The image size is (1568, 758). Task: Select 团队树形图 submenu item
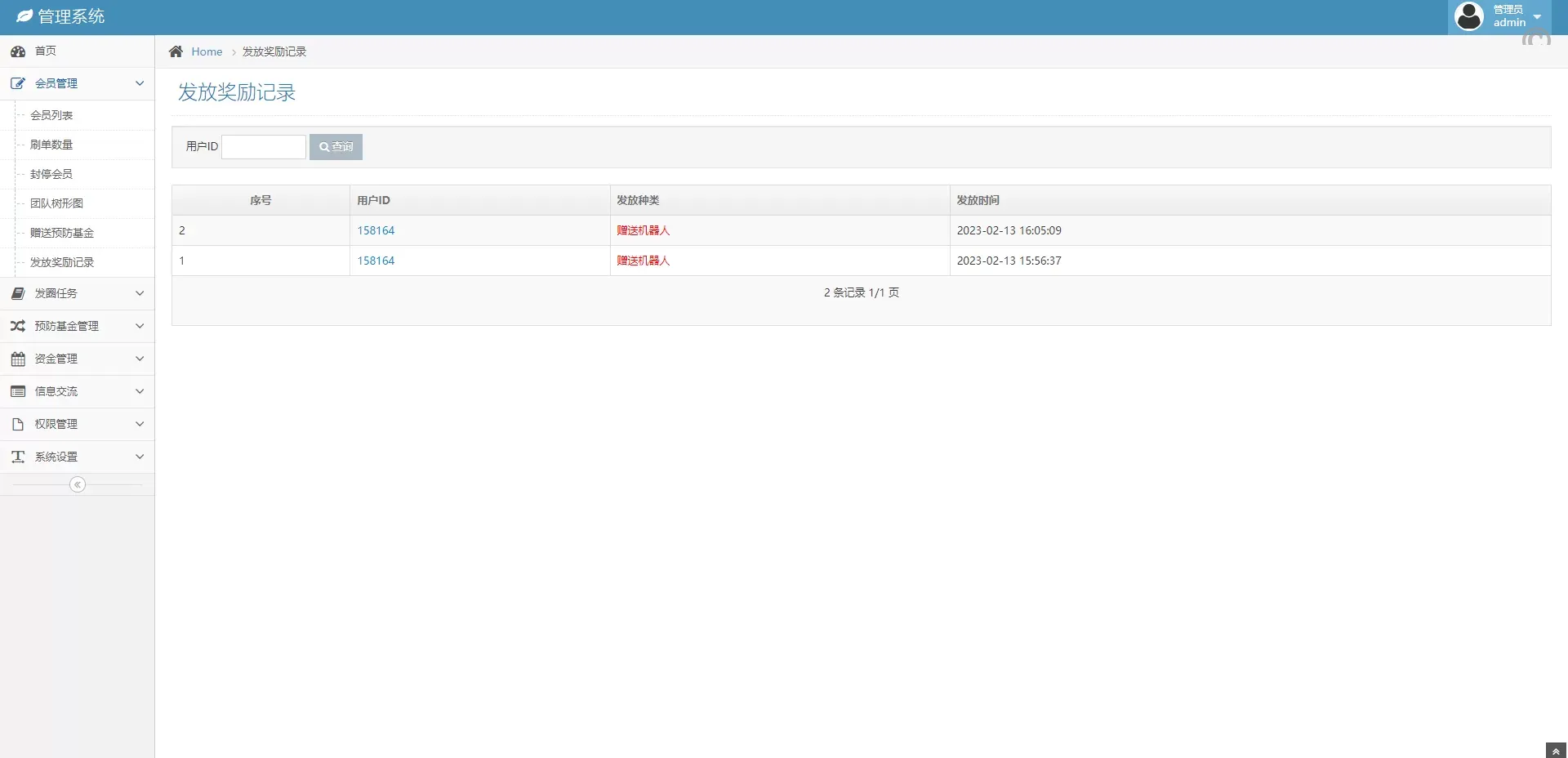56,203
